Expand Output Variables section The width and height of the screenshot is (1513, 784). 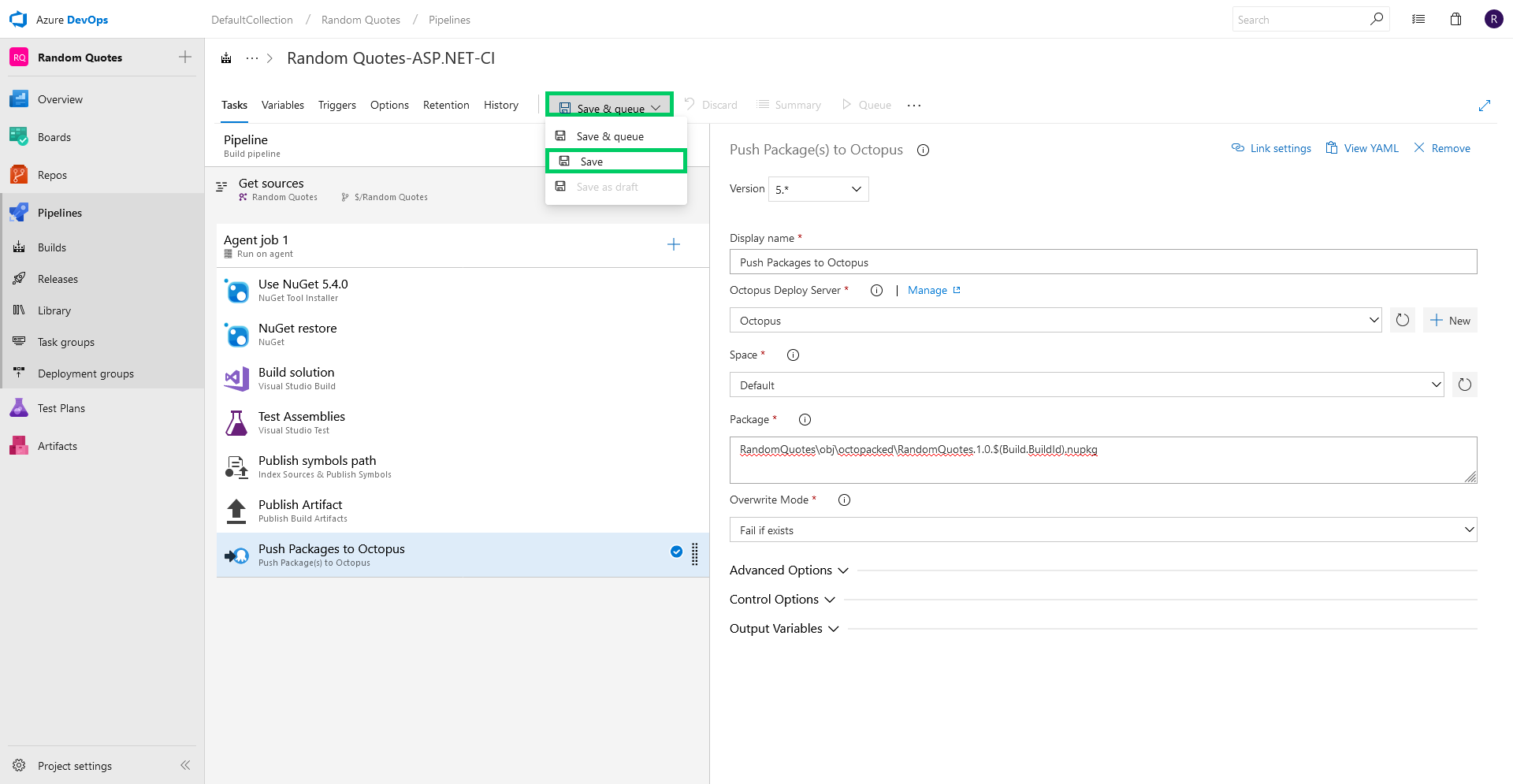point(784,628)
